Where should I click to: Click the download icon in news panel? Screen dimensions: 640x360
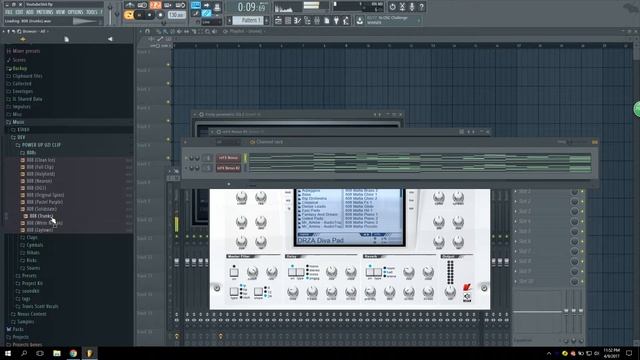coord(360,20)
